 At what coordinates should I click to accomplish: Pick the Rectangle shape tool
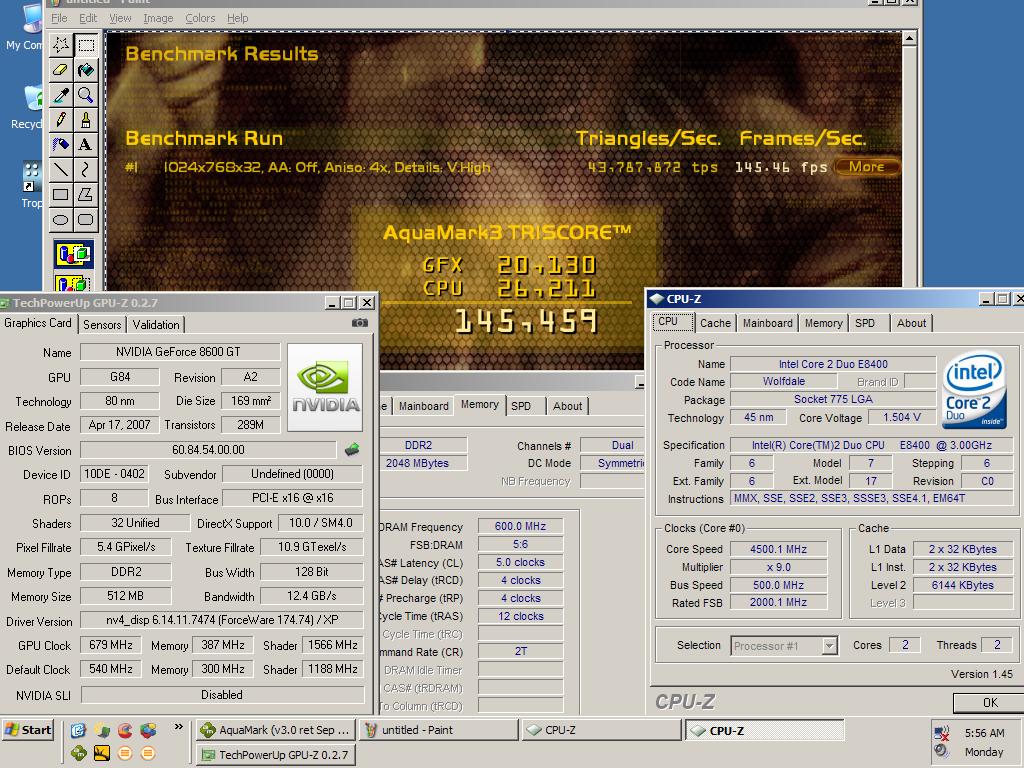click(x=61, y=194)
